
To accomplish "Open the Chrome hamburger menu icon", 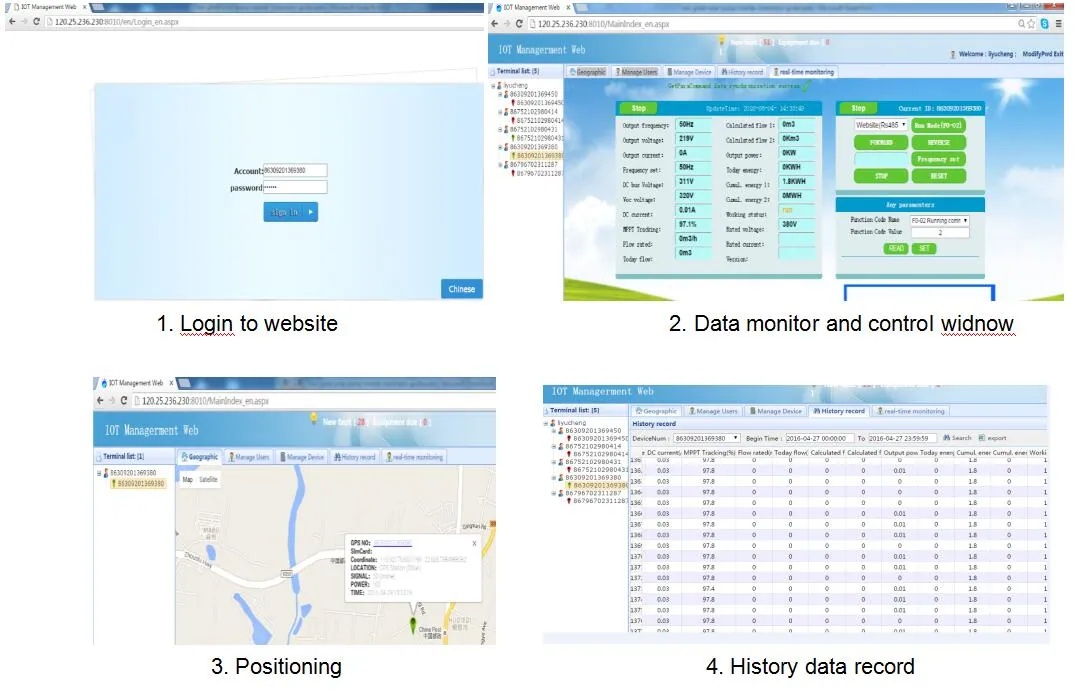I will (1059, 23).
